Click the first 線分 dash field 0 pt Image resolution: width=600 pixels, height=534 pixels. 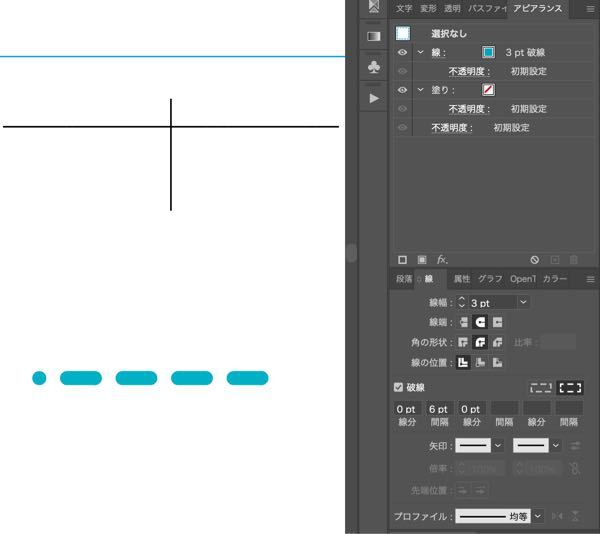pyautogui.click(x=407, y=409)
